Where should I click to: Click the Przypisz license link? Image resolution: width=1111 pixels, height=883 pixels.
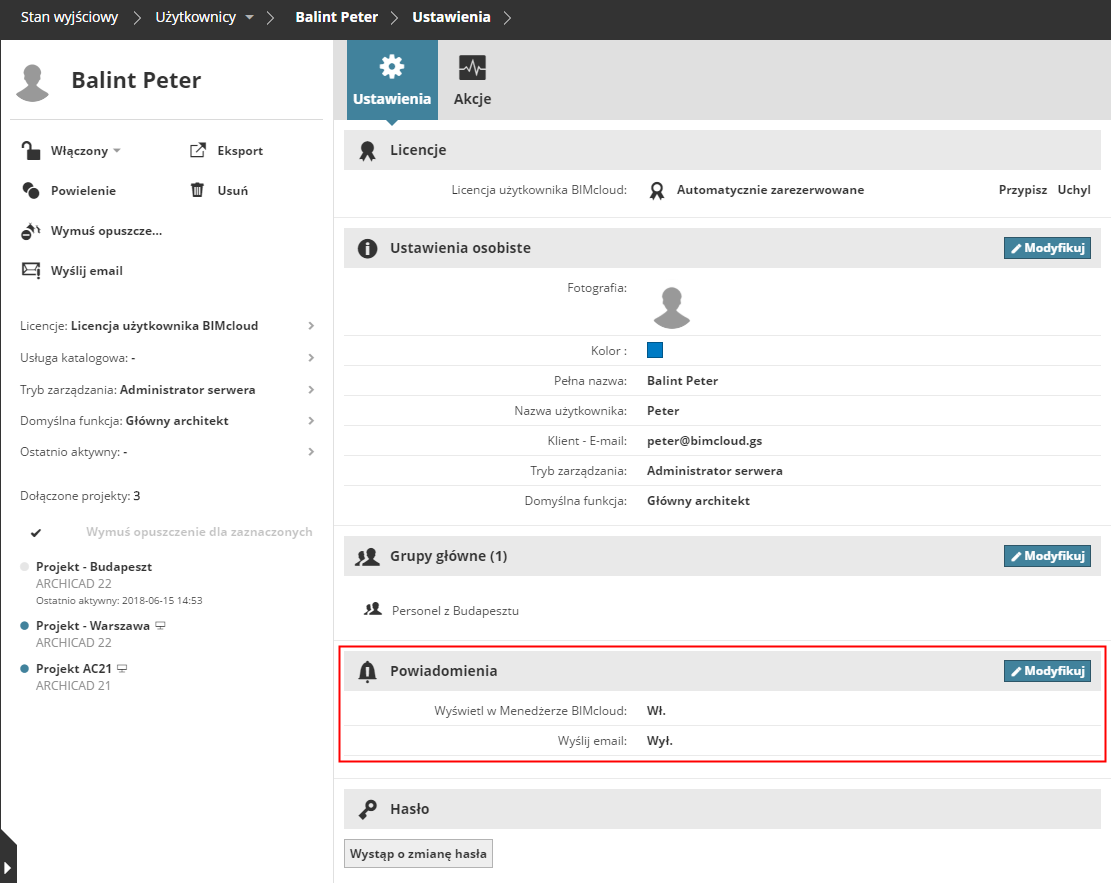(x=1022, y=190)
